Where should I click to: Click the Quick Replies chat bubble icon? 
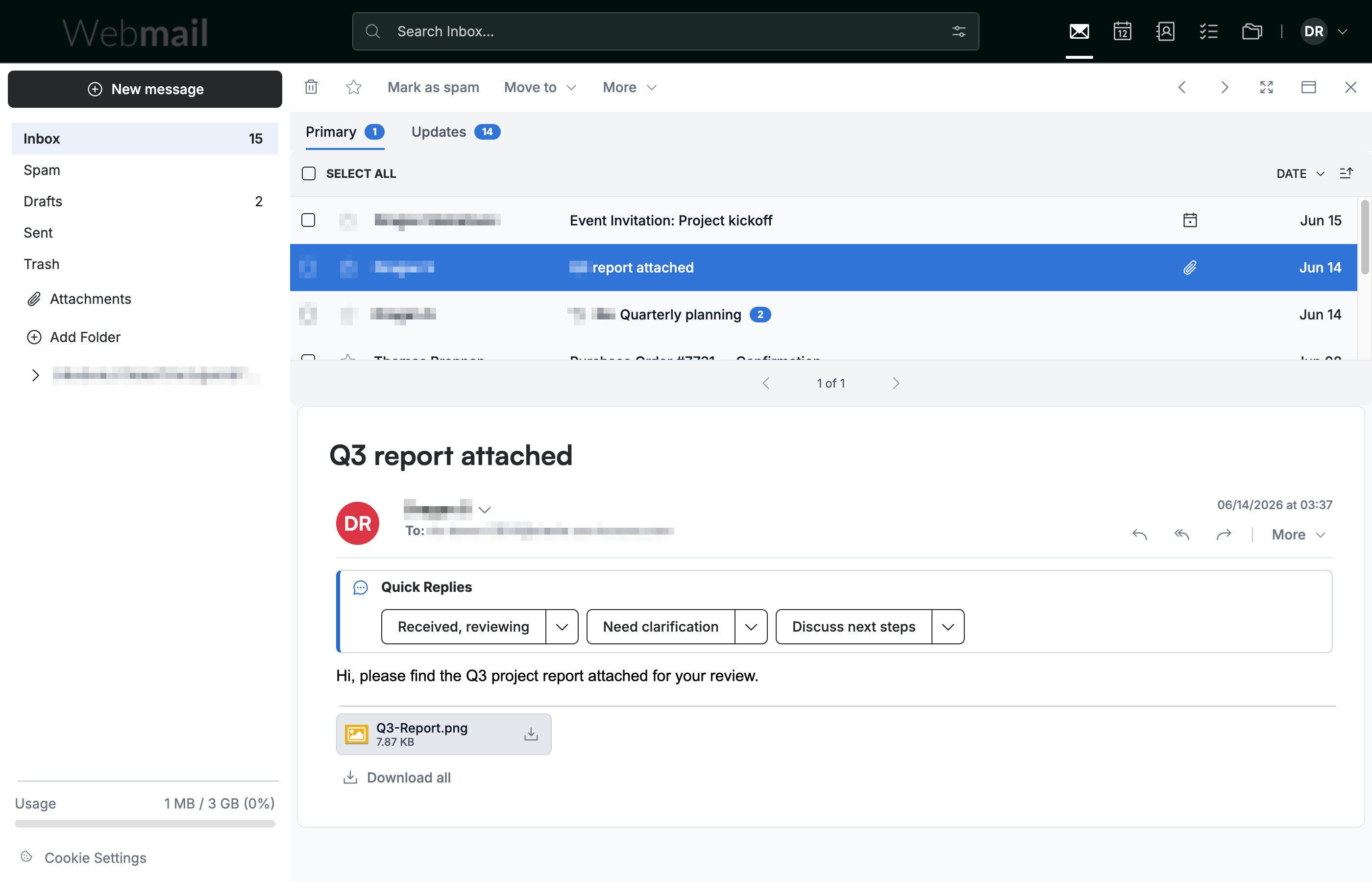tap(360, 587)
